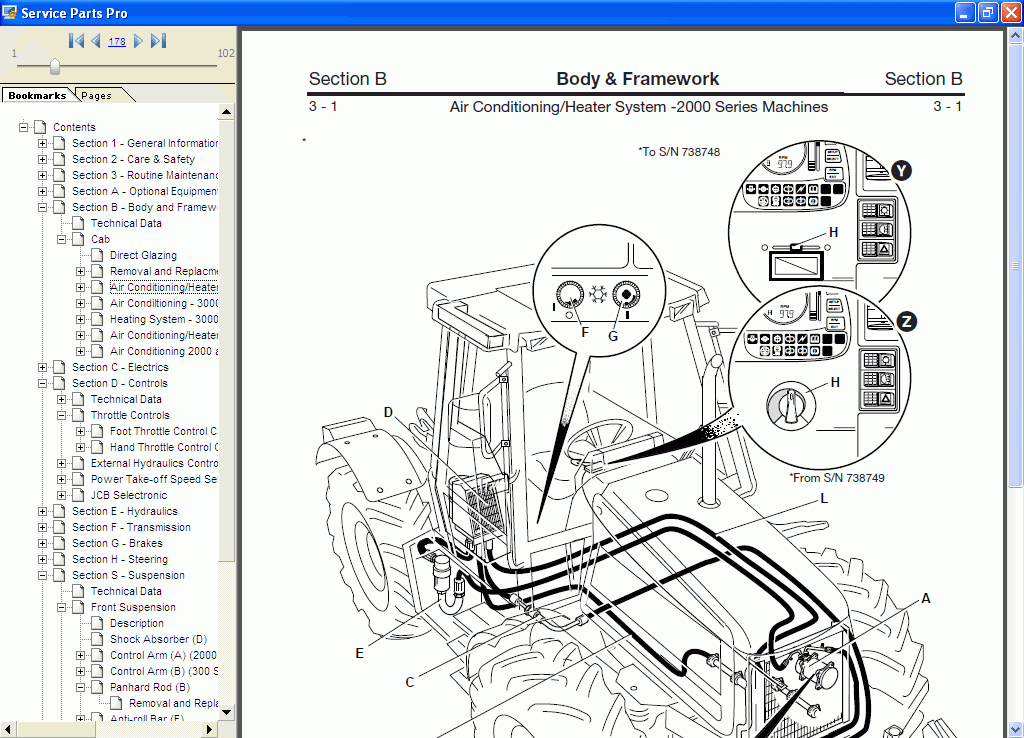Screen dimensions: 1024x738
Task: Collapse the Cab tree node
Action: (x=62, y=239)
